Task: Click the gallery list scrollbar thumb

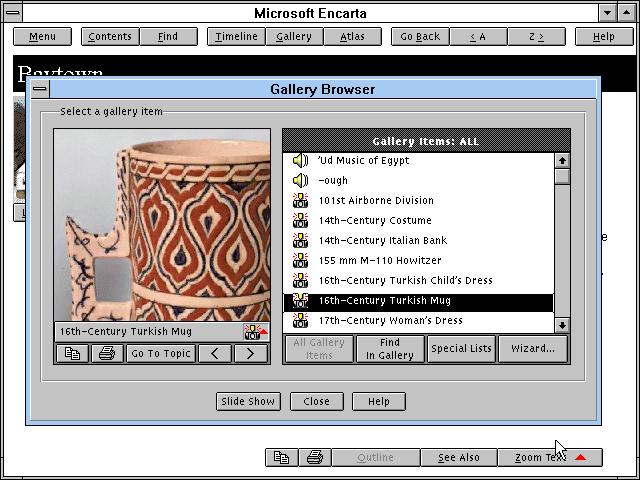Action: click(562, 177)
